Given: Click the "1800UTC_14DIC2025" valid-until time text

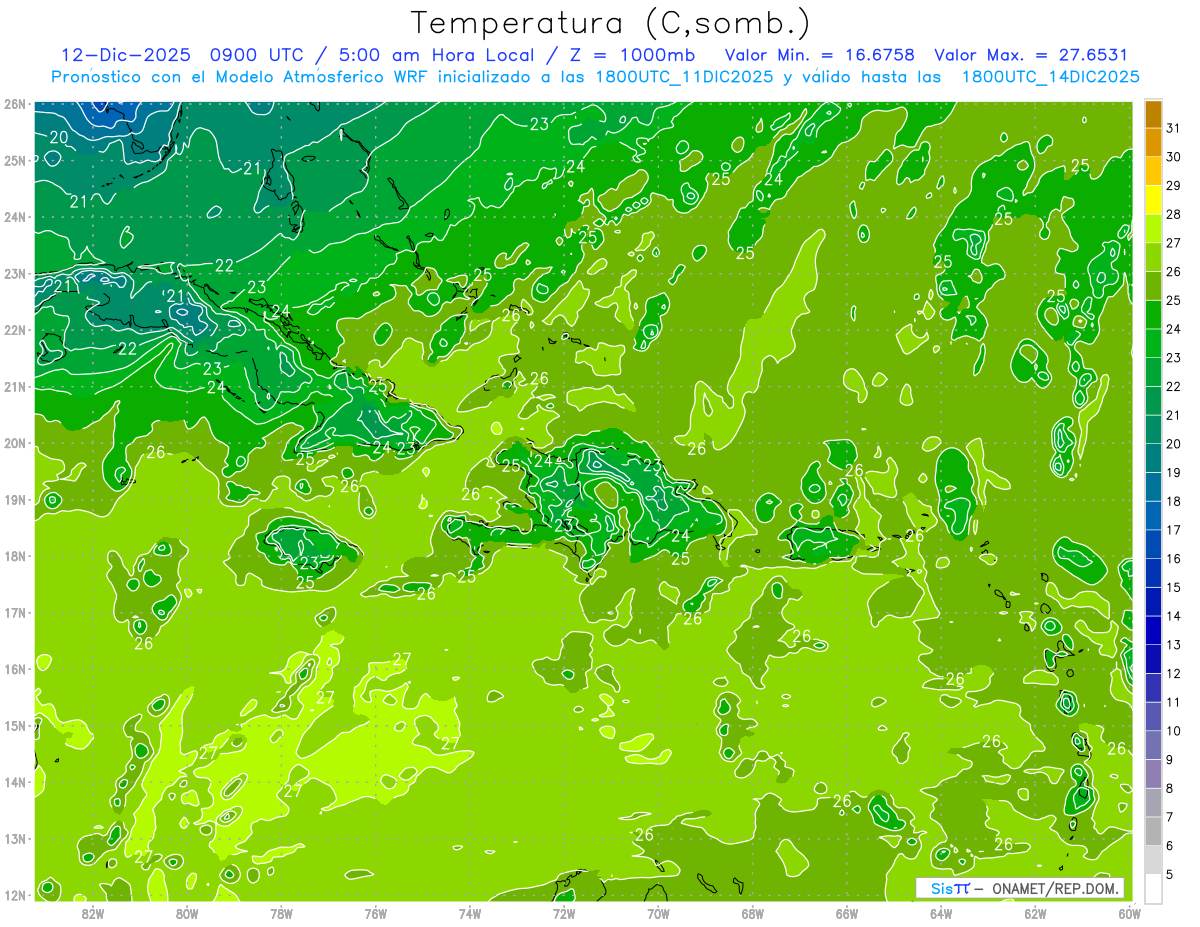Looking at the screenshot, I should coord(1050,77).
